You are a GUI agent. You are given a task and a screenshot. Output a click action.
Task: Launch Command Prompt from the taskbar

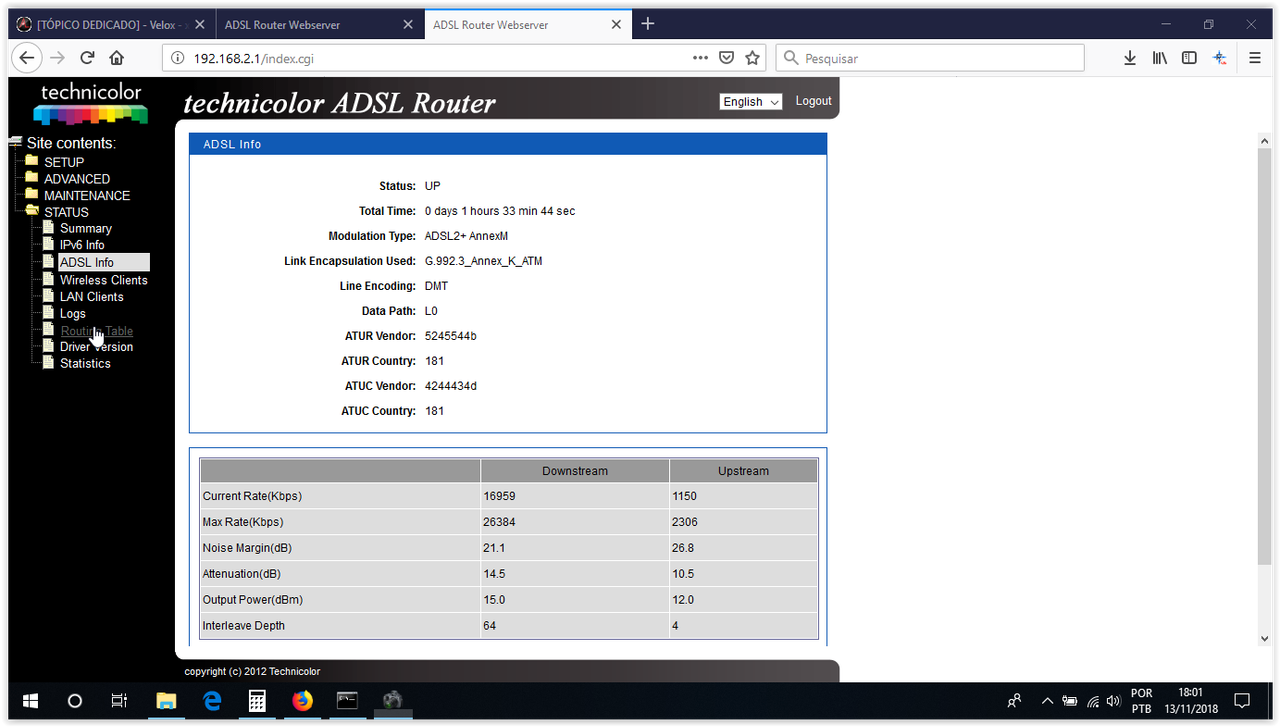347,701
